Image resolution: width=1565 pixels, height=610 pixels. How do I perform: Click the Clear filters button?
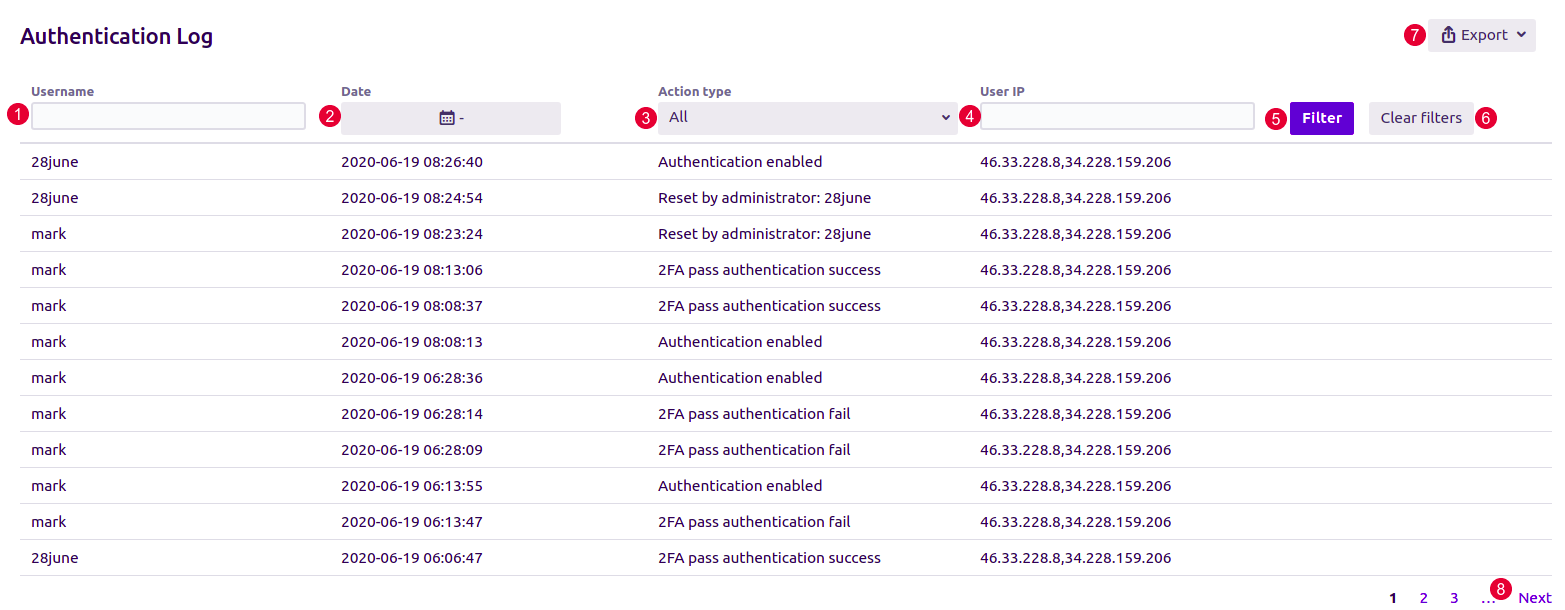[1420, 118]
